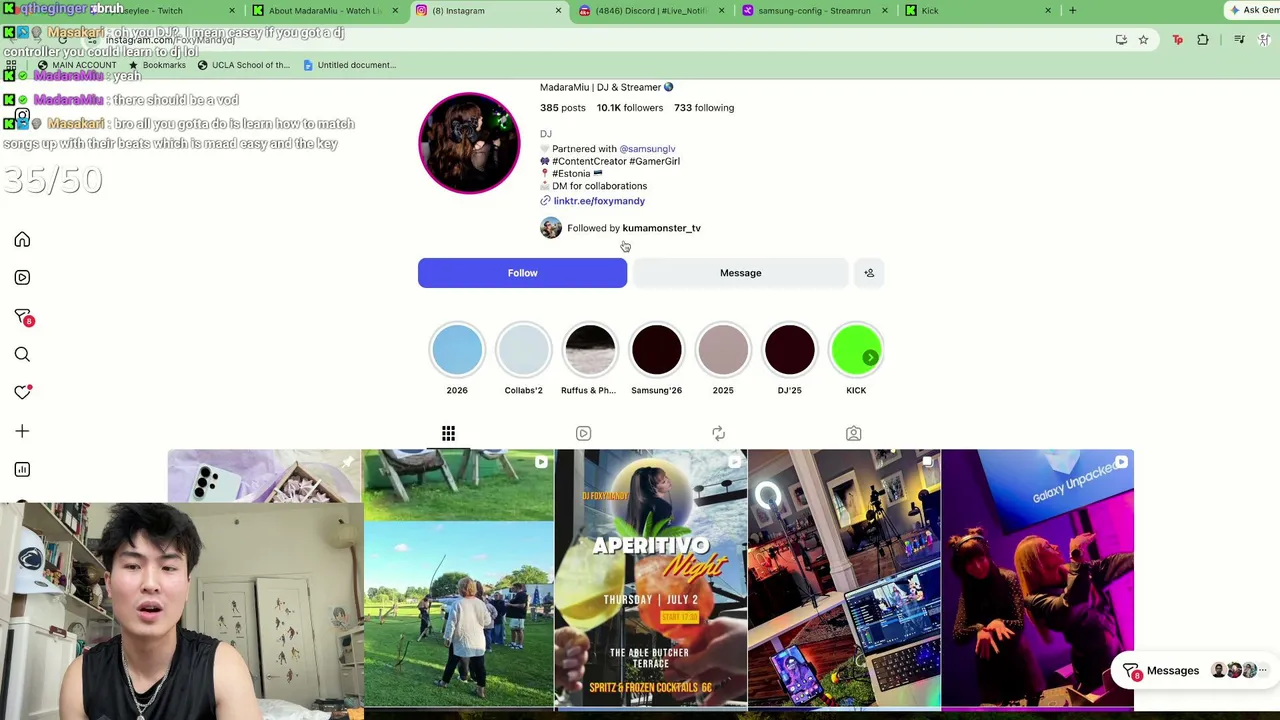Bookmark this page with the star icon
Screen dimensions: 1280x720
[x=1143, y=40]
